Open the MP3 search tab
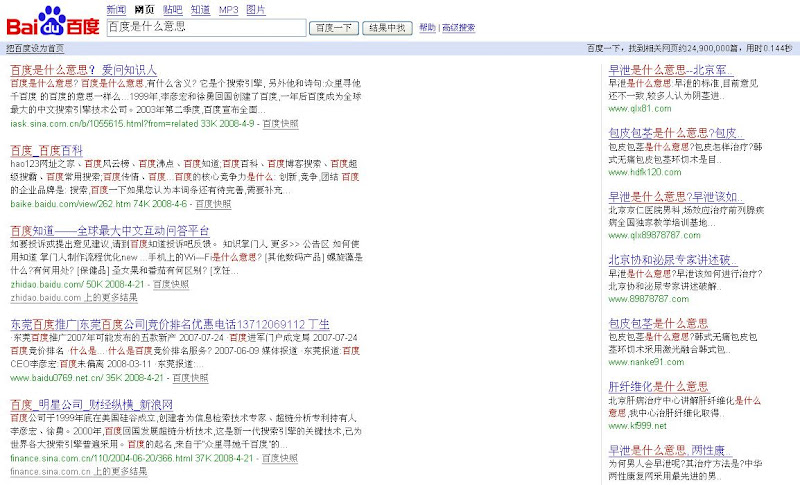 [229, 10]
